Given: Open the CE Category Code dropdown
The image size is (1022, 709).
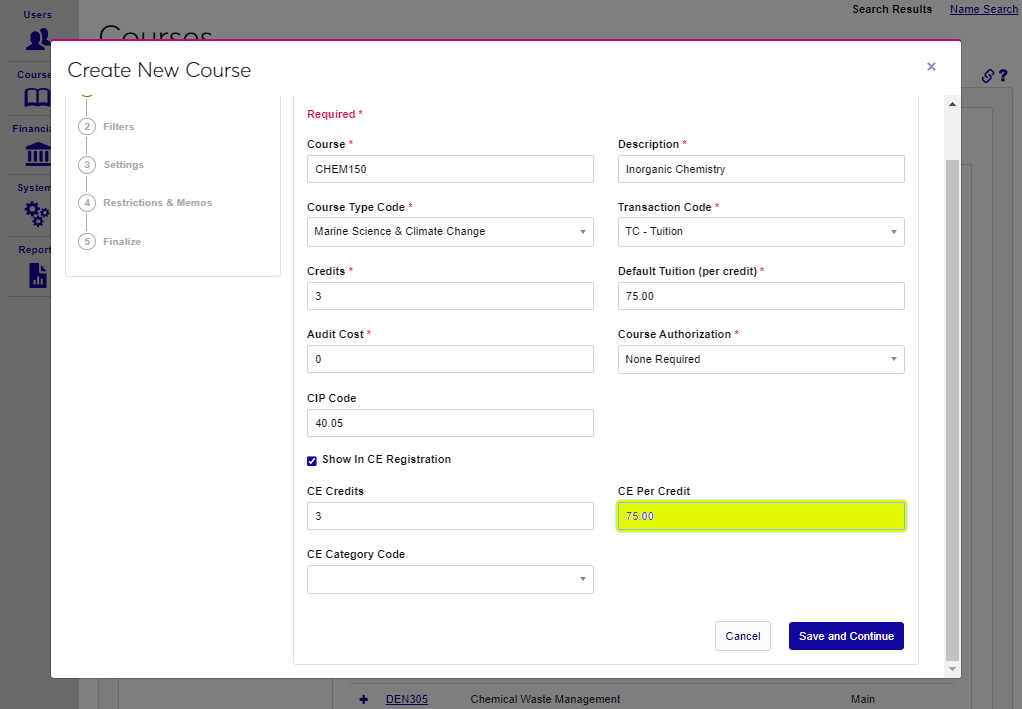Looking at the screenshot, I should click(x=450, y=580).
